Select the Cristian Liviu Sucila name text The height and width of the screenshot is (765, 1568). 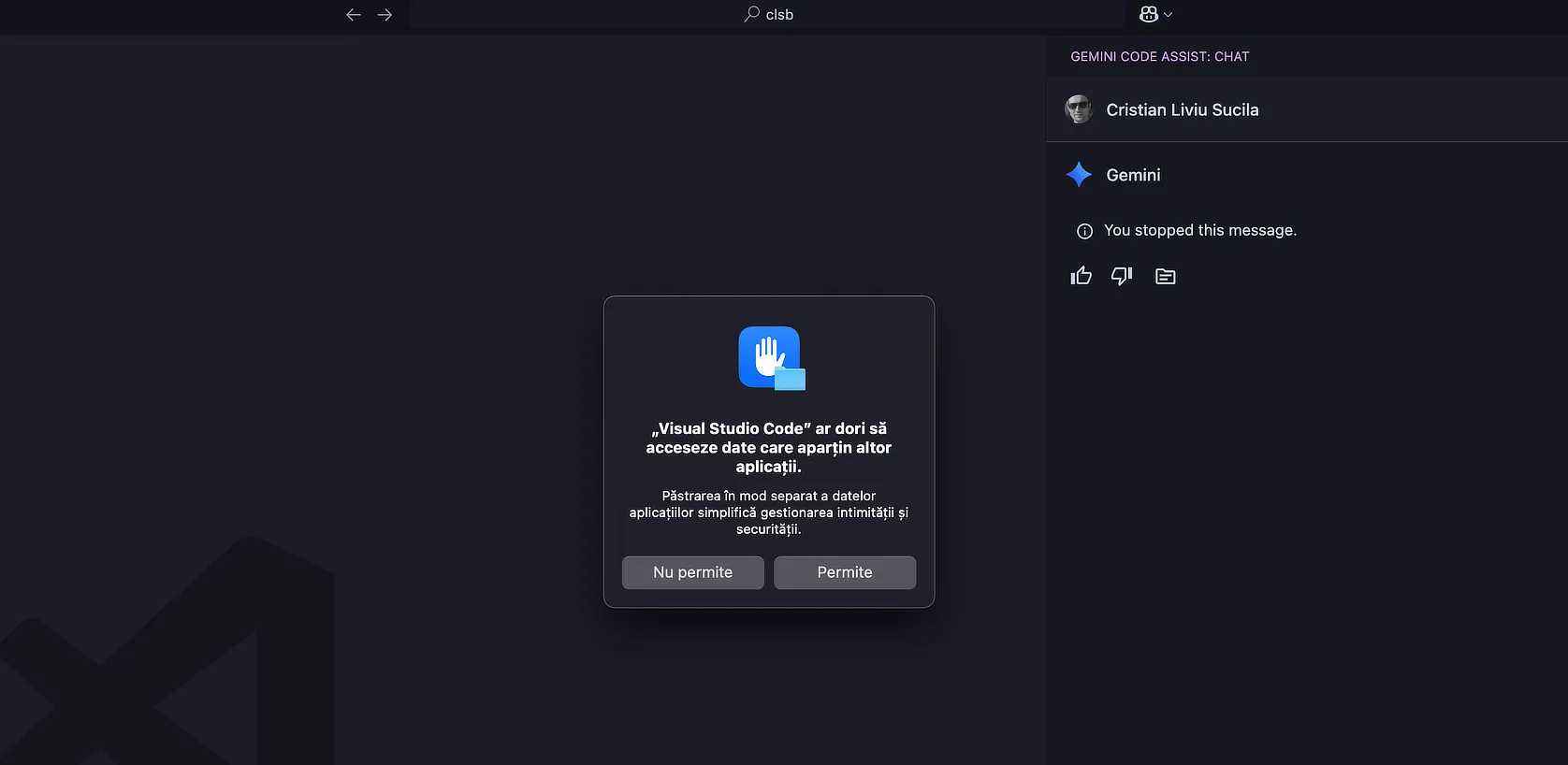point(1183,110)
